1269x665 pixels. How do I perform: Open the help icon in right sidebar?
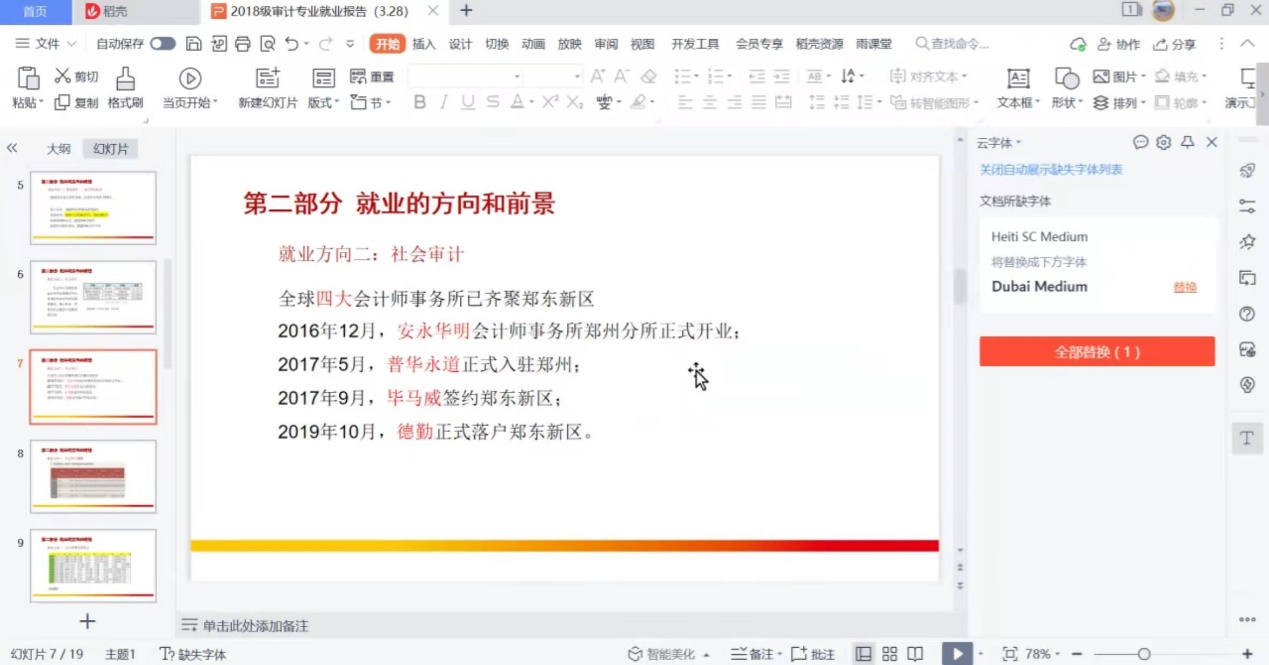[1247, 314]
